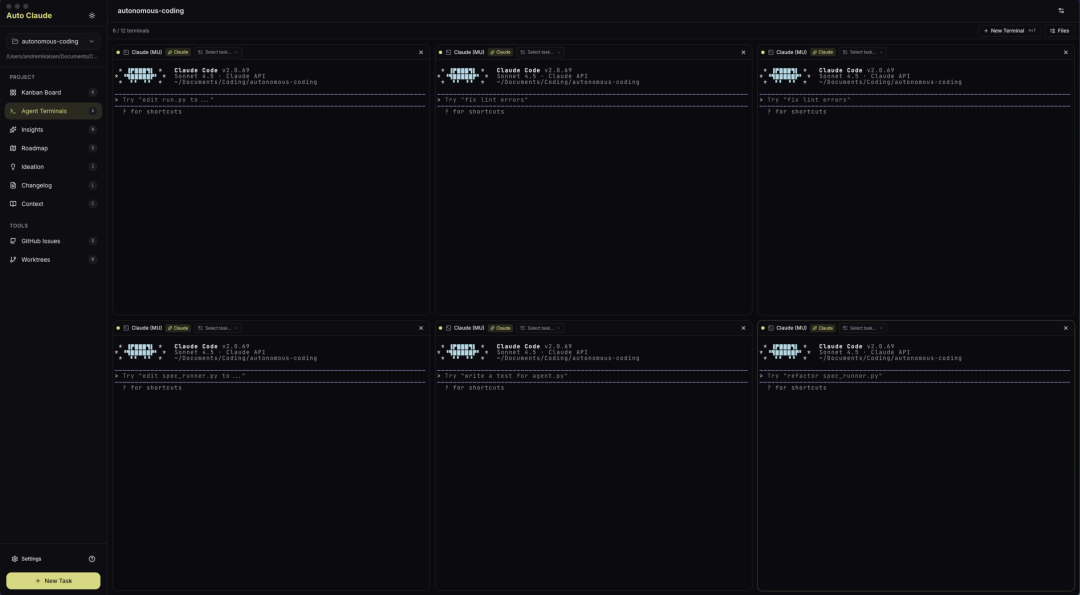Viewport: 1080px width, 595px height.
Task: Close the "write a test for agent.py" terminal
Action: tap(743, 328)
